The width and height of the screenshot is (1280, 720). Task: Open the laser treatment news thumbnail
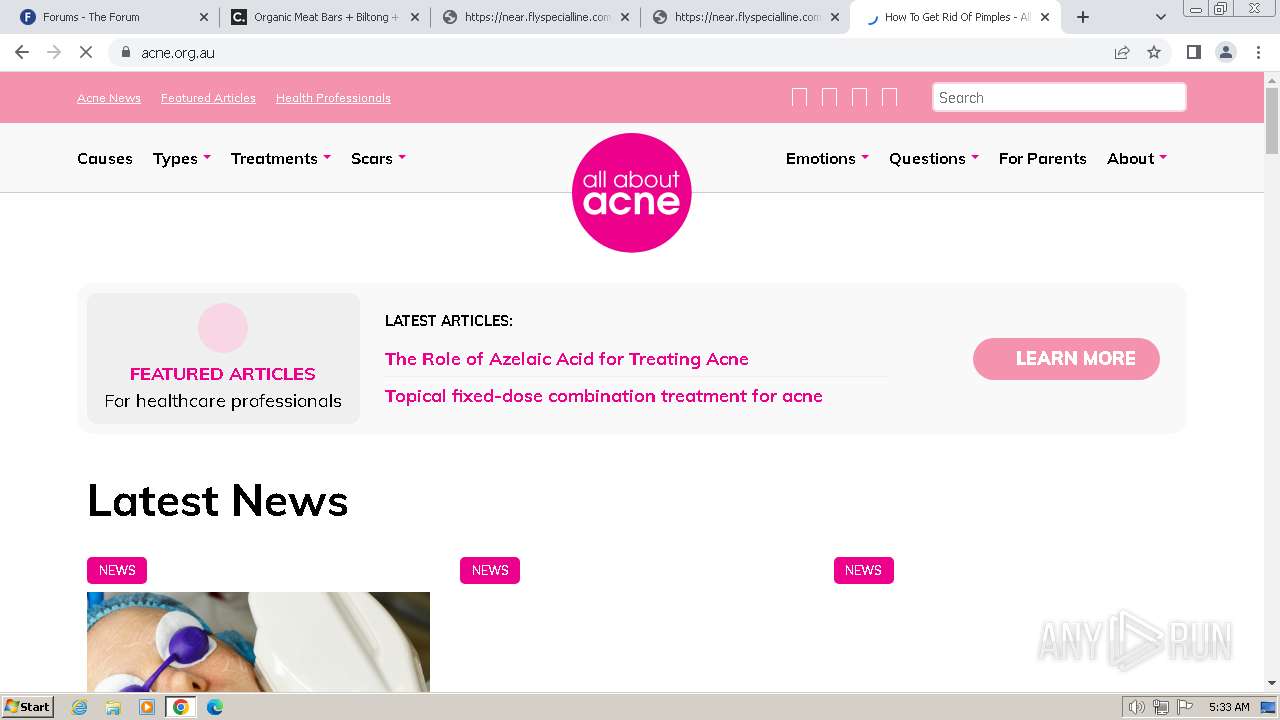[258, 642]
